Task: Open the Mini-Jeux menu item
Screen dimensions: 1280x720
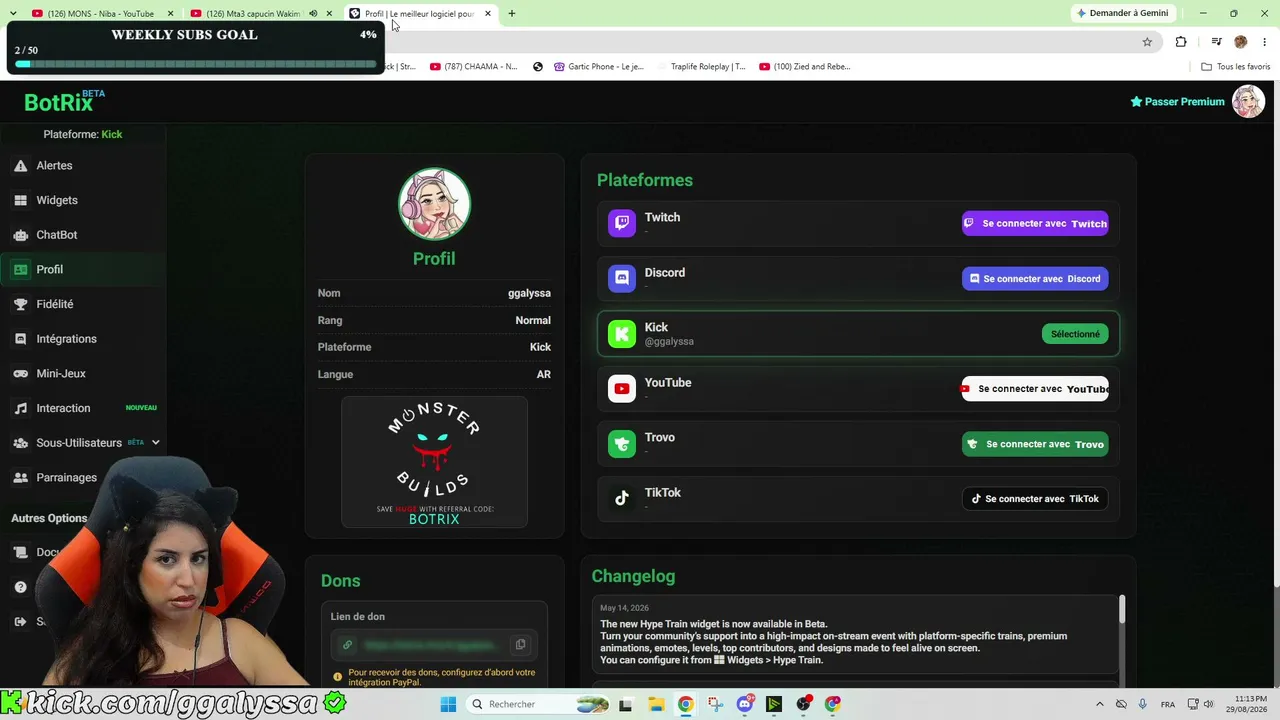Action: pyautogui.click(x=61, y=374)
